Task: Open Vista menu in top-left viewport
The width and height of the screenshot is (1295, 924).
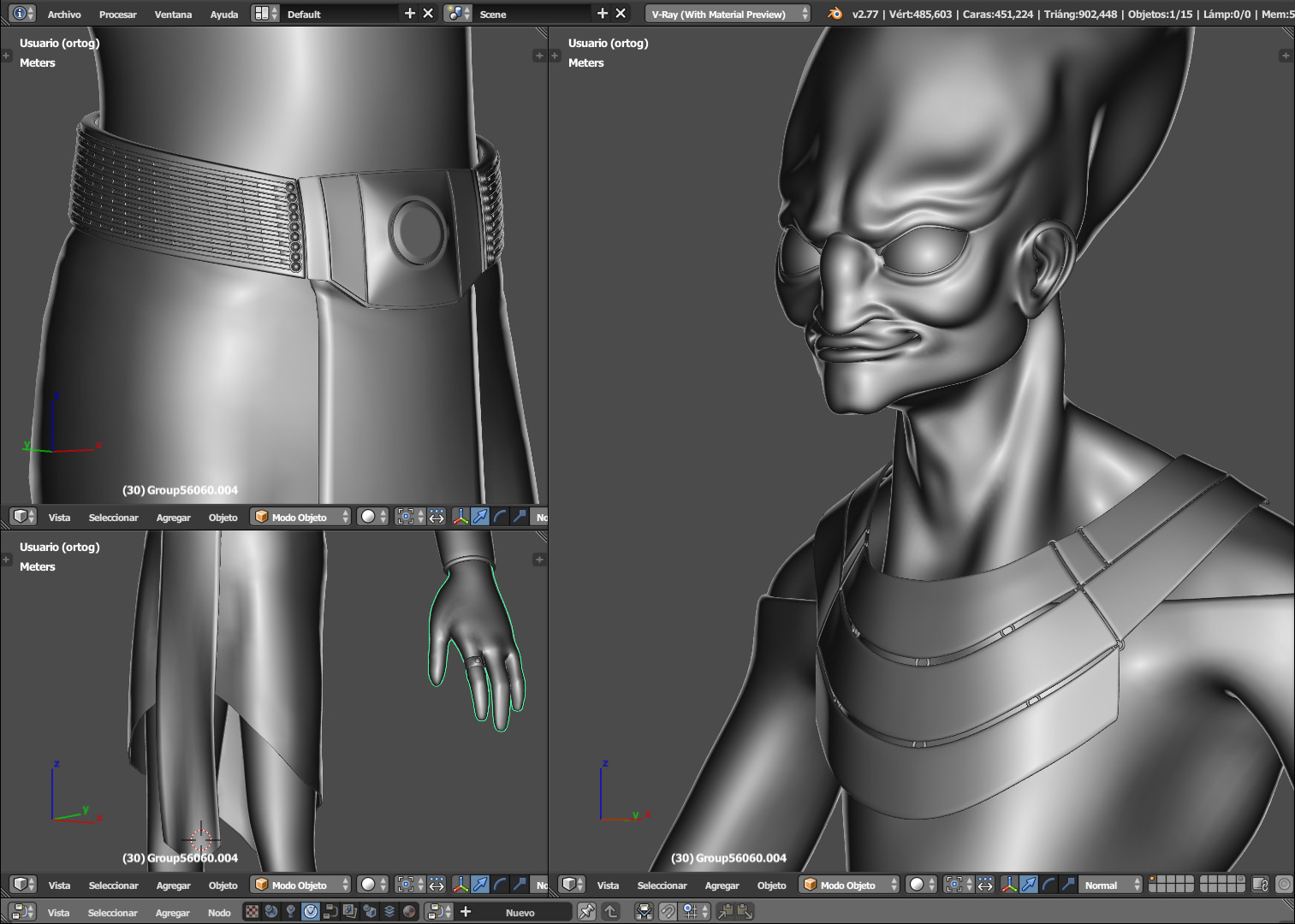Action: coord(59,518)
